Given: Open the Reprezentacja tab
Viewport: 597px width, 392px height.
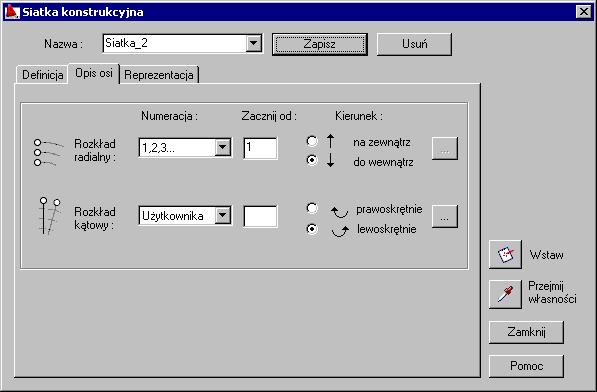Looking at the screenshot, I should tap(159, 75).
